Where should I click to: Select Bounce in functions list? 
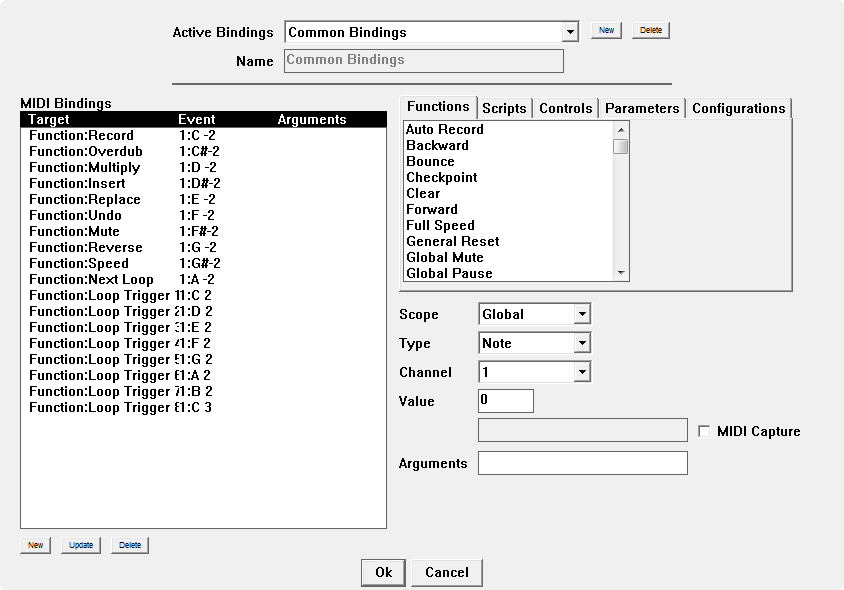pyautogui.click(x=509, y=161)
